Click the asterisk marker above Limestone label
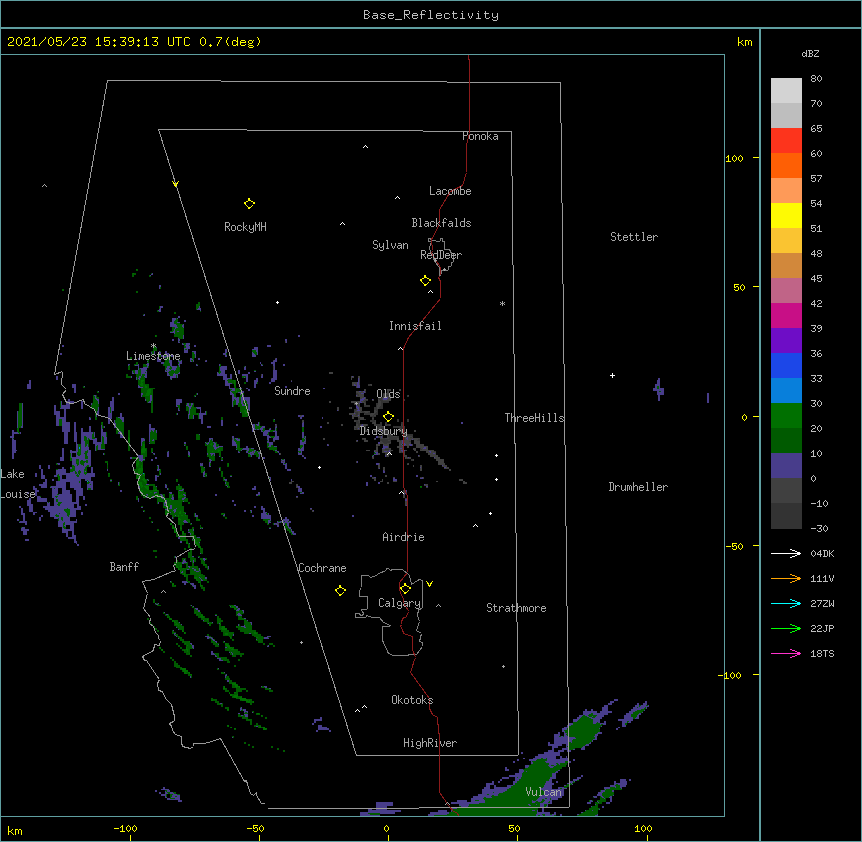 pos(153,346)
